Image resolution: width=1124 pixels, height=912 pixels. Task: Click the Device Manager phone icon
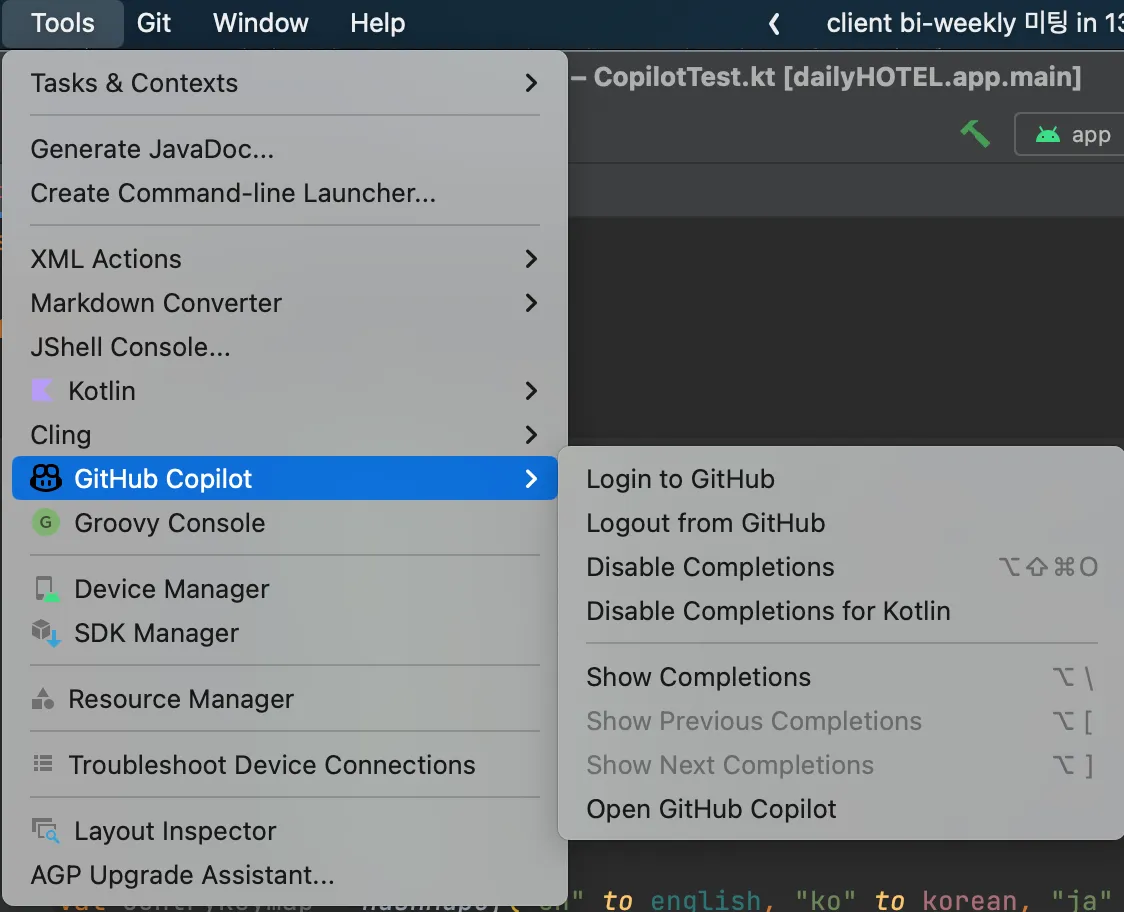coord(47,589)
